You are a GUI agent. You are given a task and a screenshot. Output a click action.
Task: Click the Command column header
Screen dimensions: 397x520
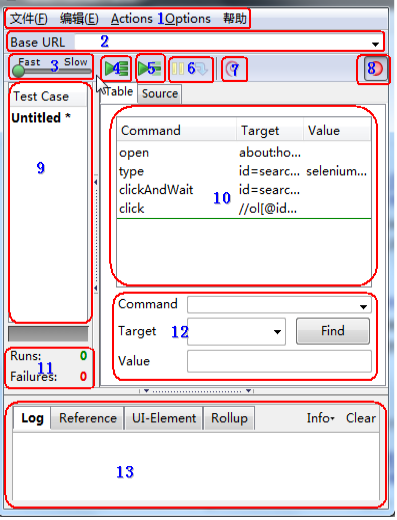coord(177,131)
